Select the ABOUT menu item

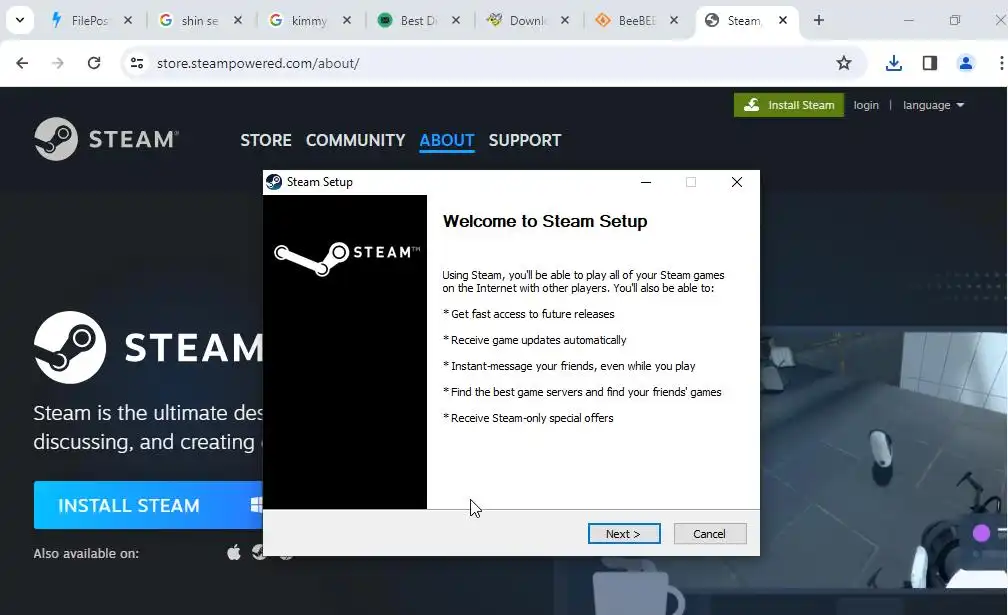click(447, 140)
